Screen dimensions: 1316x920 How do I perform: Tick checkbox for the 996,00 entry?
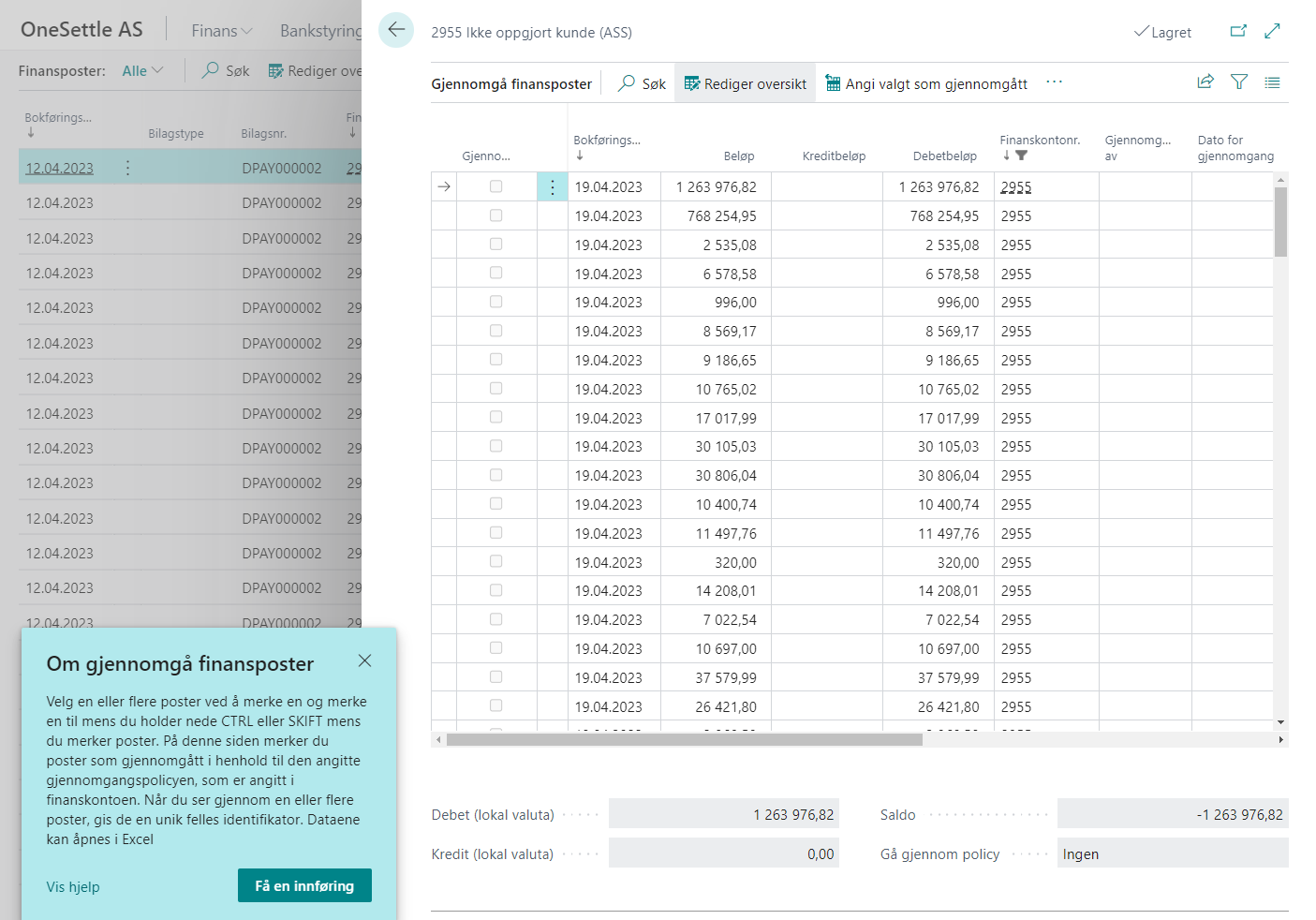(496, 302)
